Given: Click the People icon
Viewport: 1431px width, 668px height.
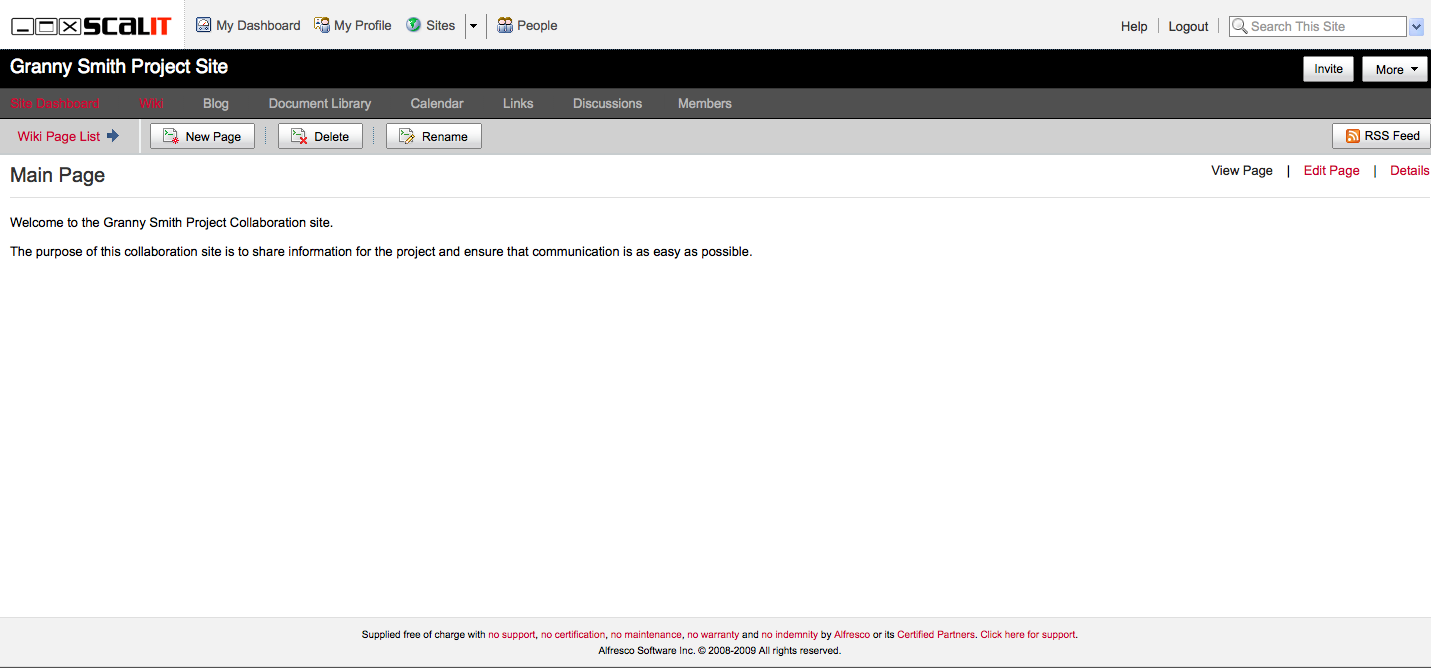Looking at the screenshot, I should point(505,25).
